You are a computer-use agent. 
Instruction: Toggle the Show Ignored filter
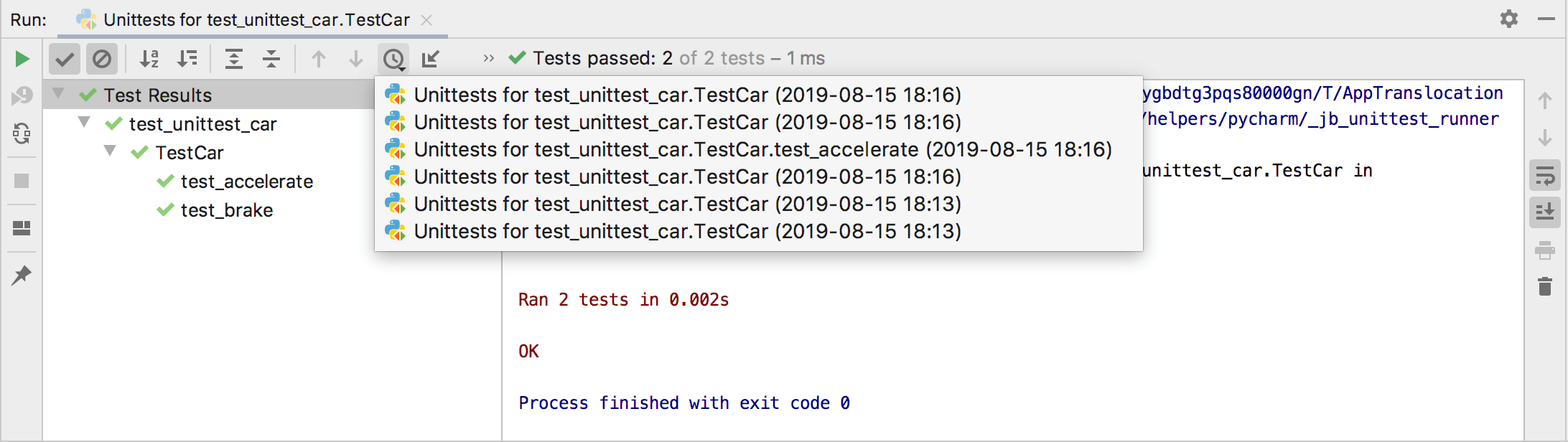[x=101, y=59]
